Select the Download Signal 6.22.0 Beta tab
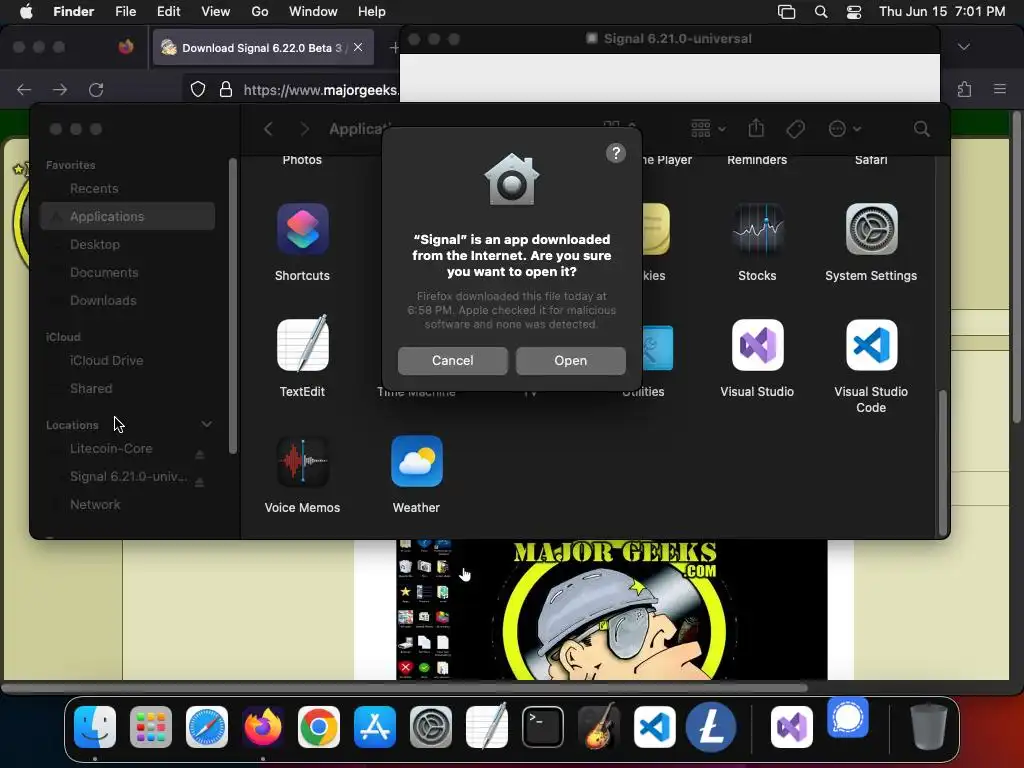The width and height of the screenshot is (1024, 768). coord(263,47)
